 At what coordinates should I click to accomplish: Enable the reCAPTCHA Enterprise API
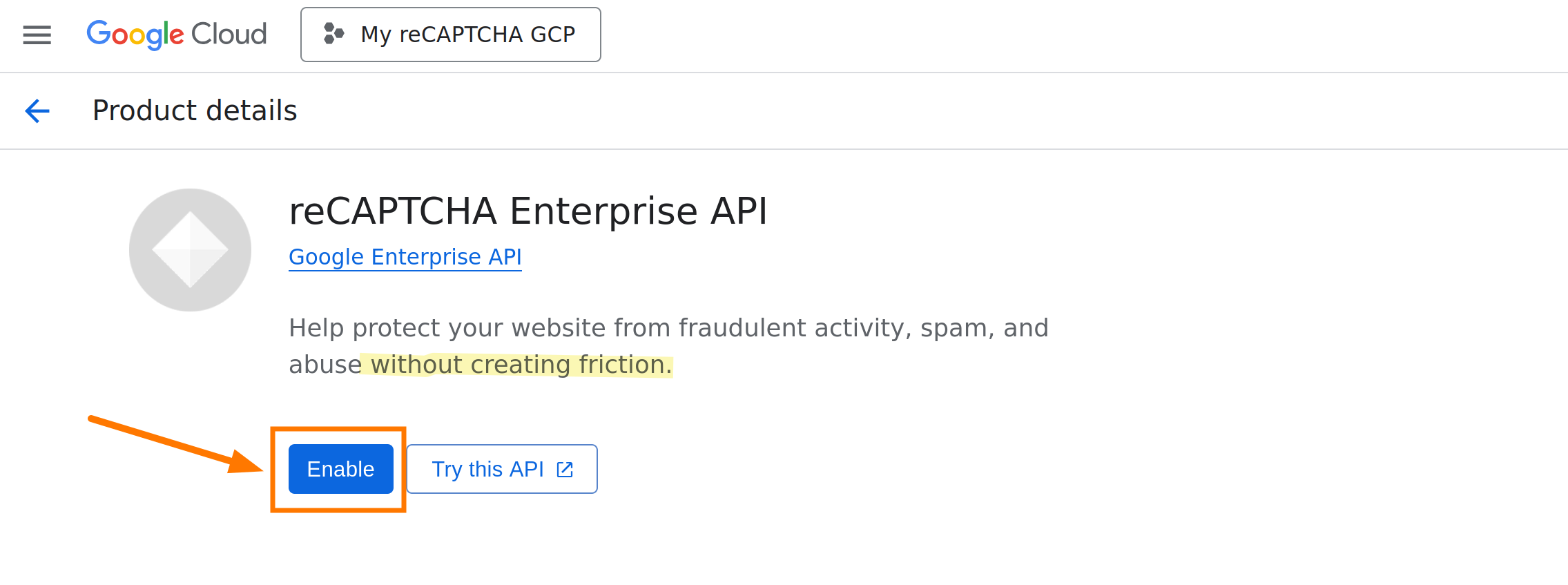340,469
